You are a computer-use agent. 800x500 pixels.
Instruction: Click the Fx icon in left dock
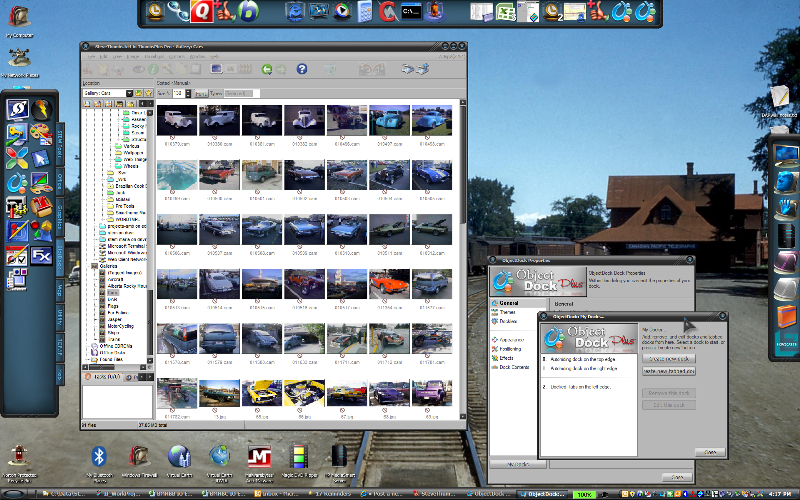(x=42, y=255)
